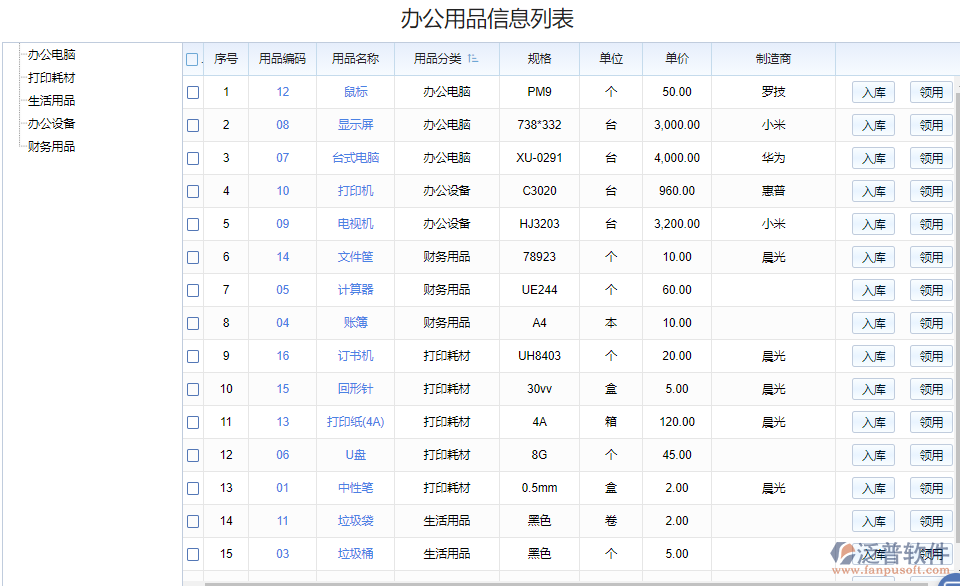The width and height of the screenshot is (960, 586).
Task: Click 入库 button for the 台式电脑 row
Action: (x=872, y=157)
